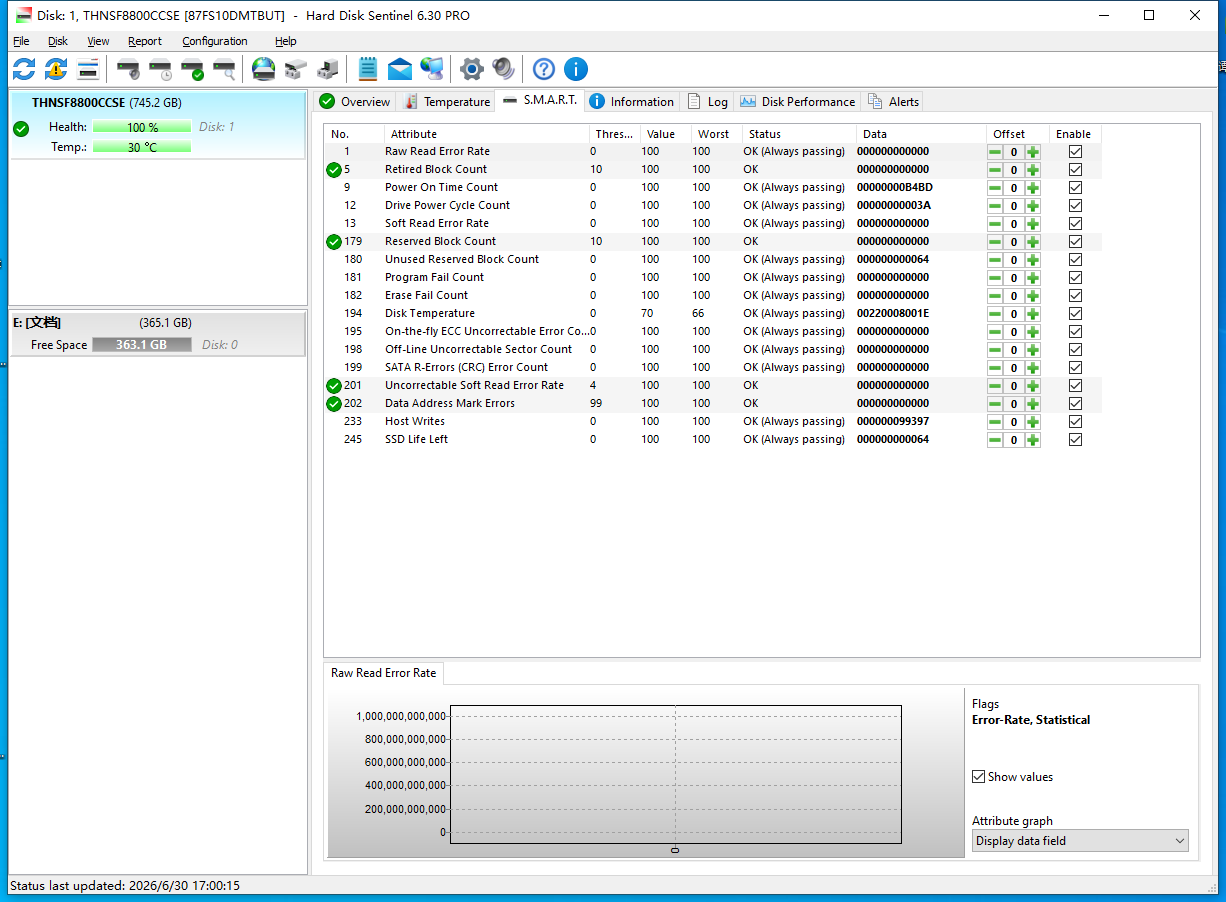Switch to the Alerts tab

tap(893, 102)
